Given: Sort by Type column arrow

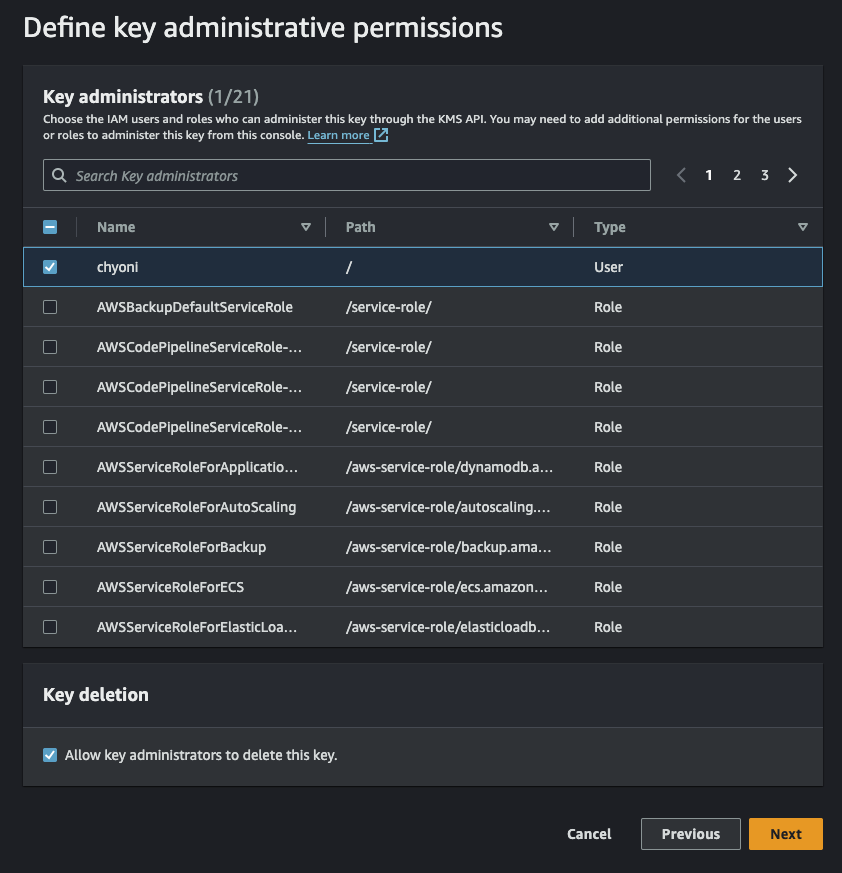Looking at the screenshot, I should pyautogui.click(x=802, y=227).
